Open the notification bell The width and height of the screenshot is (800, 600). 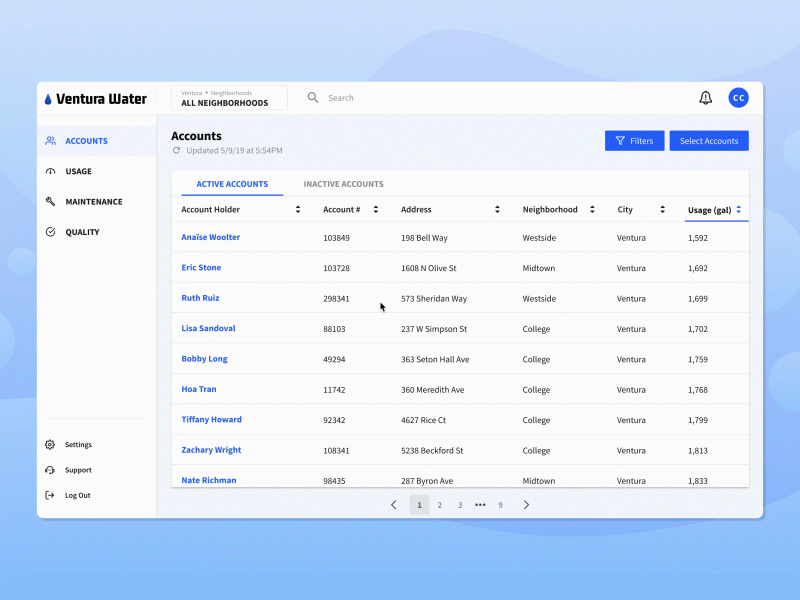[x=706, y=97]
